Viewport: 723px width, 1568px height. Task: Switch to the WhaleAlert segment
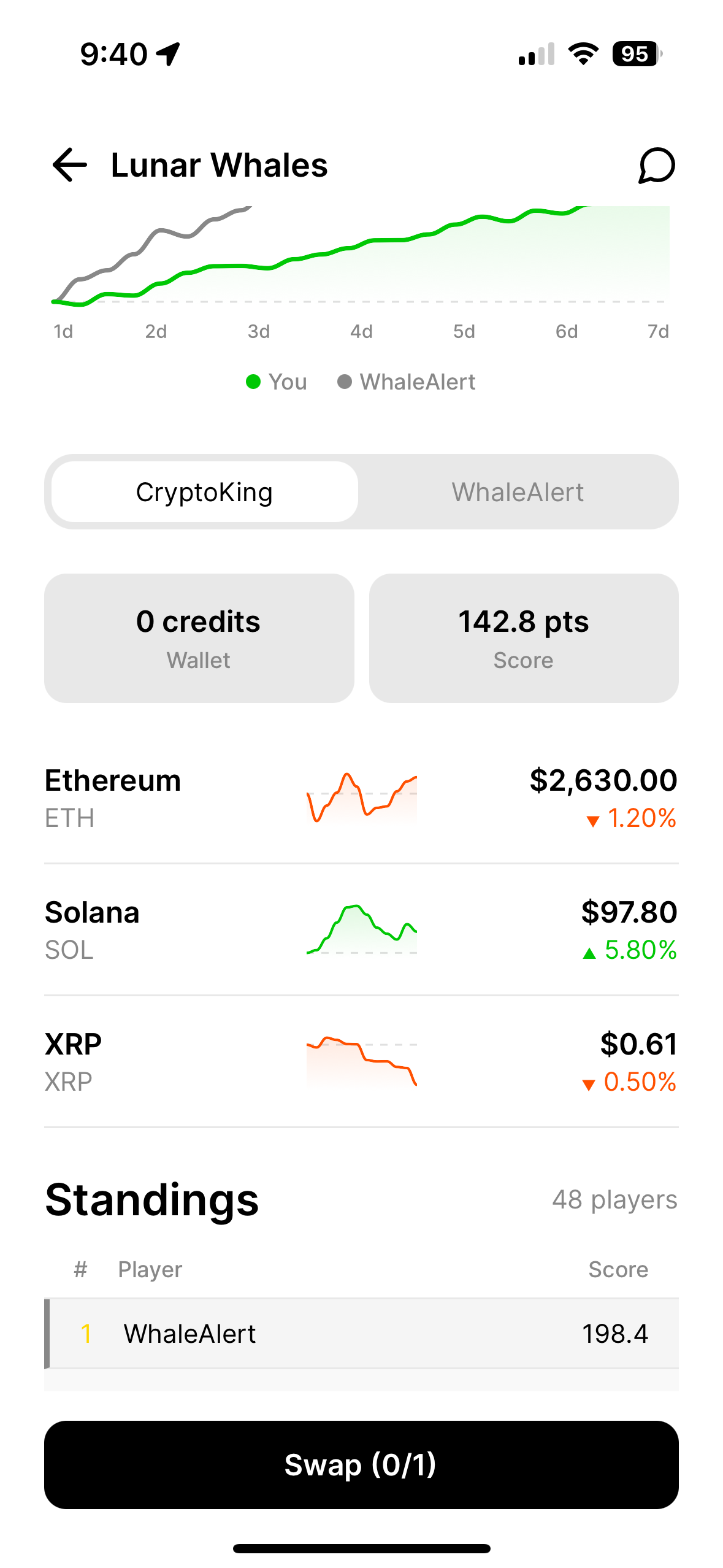pos(518,492)
